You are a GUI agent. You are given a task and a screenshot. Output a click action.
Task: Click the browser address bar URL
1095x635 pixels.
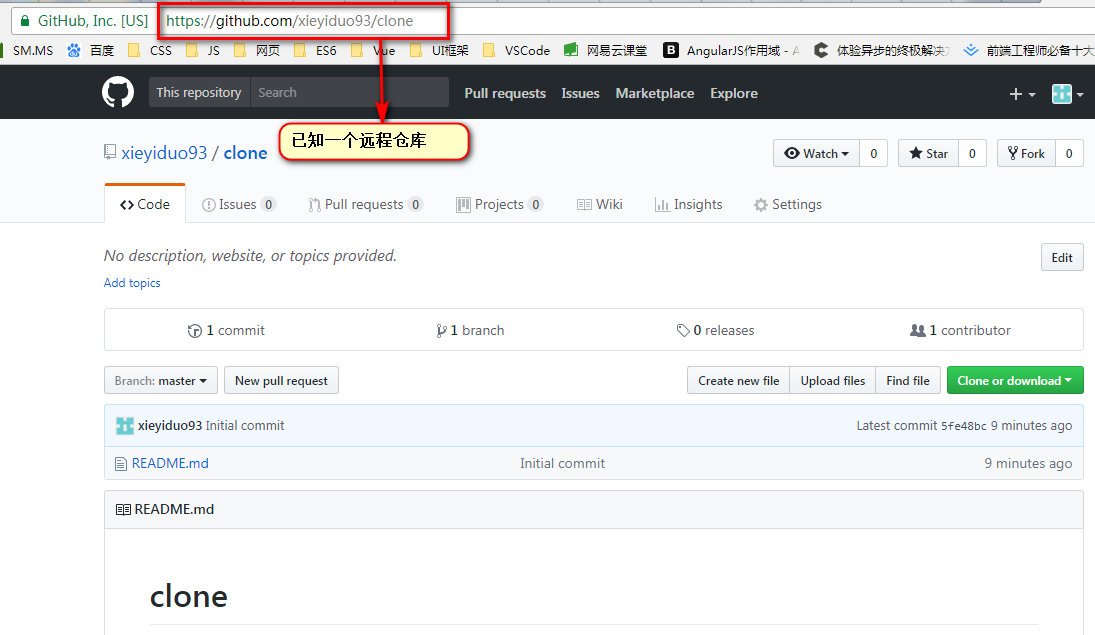pos(289,21)
